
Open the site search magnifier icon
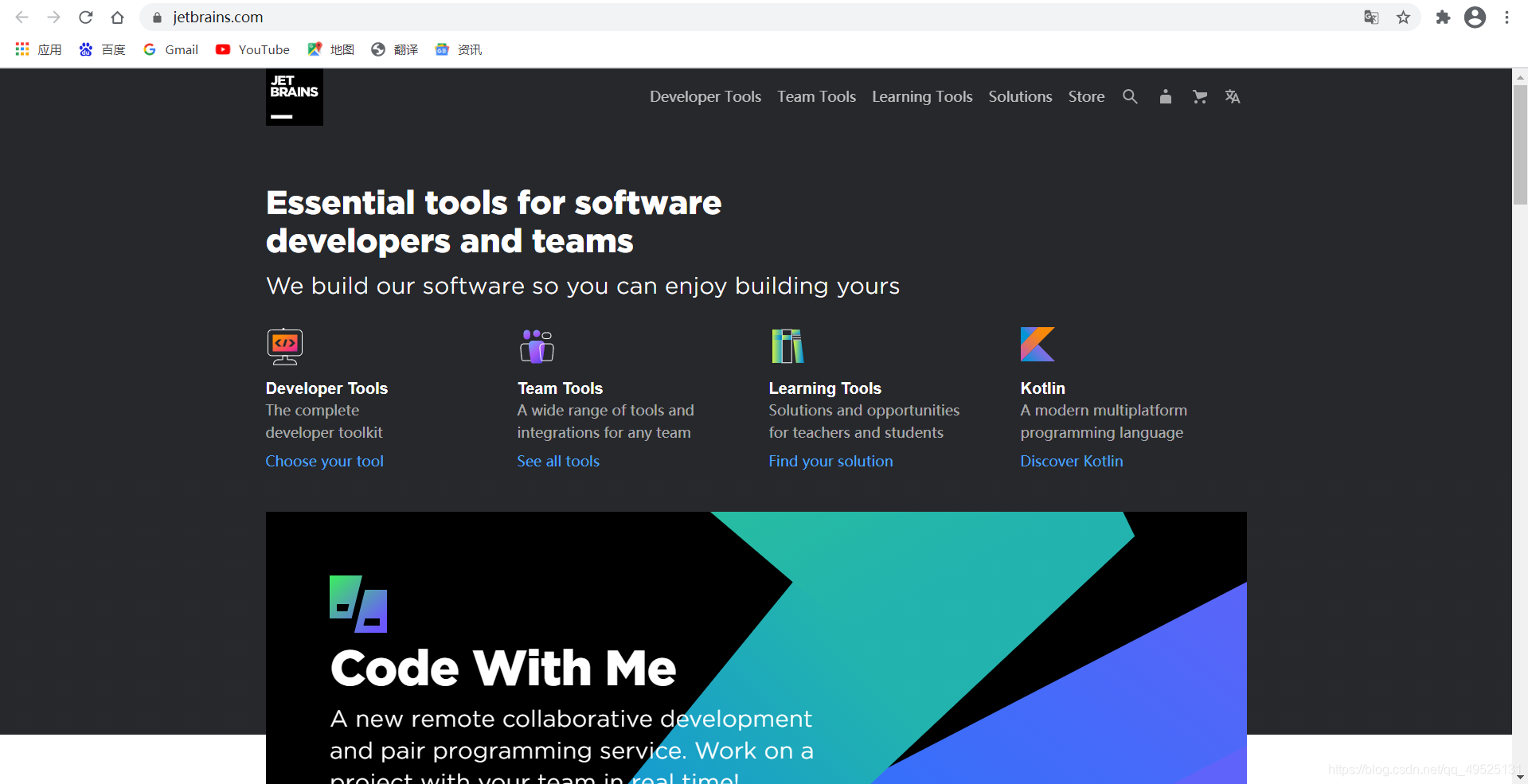pyautogui.click(x=1130, y=96)
